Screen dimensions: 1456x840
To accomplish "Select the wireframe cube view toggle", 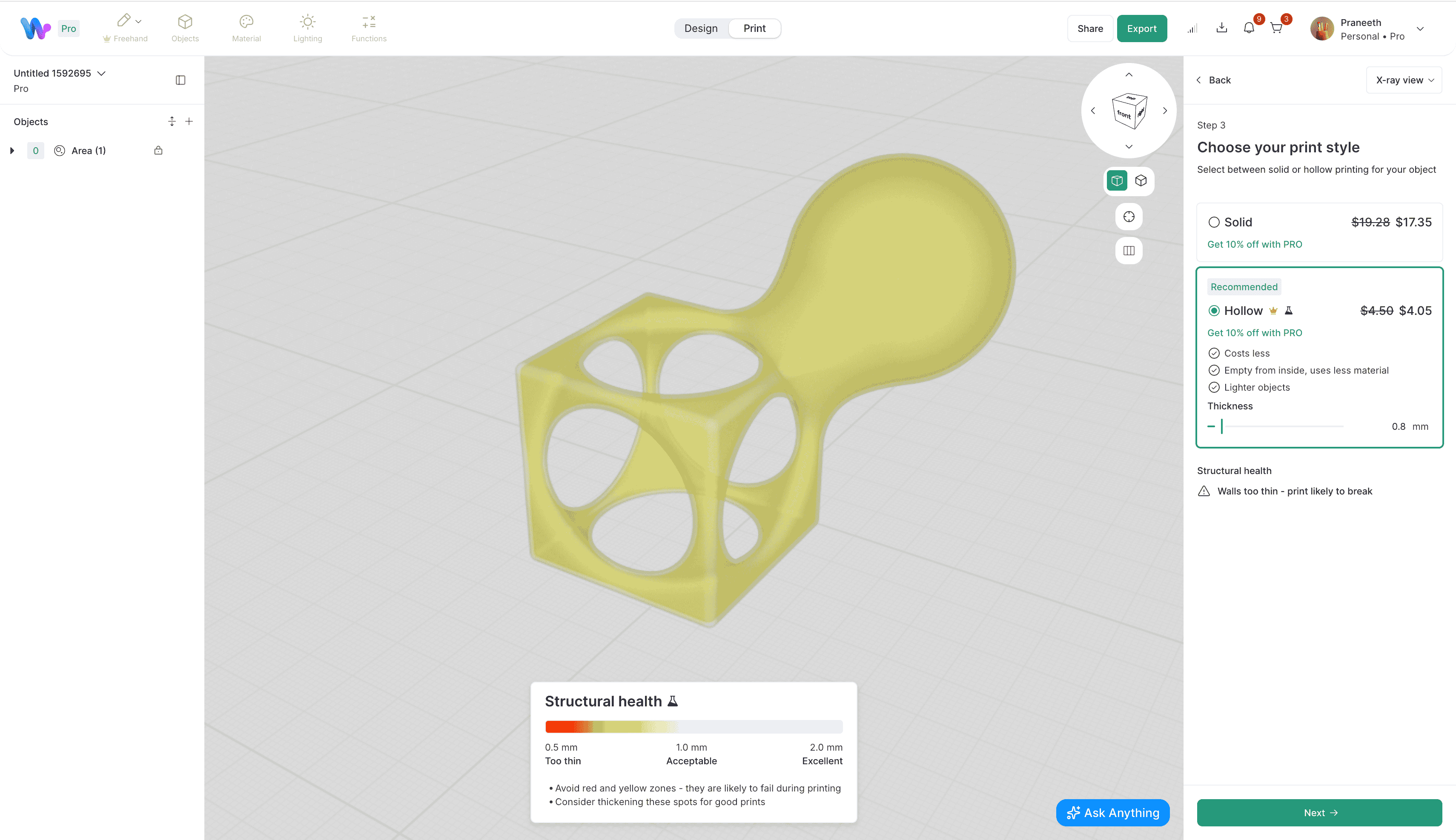I will (1141, 180).
